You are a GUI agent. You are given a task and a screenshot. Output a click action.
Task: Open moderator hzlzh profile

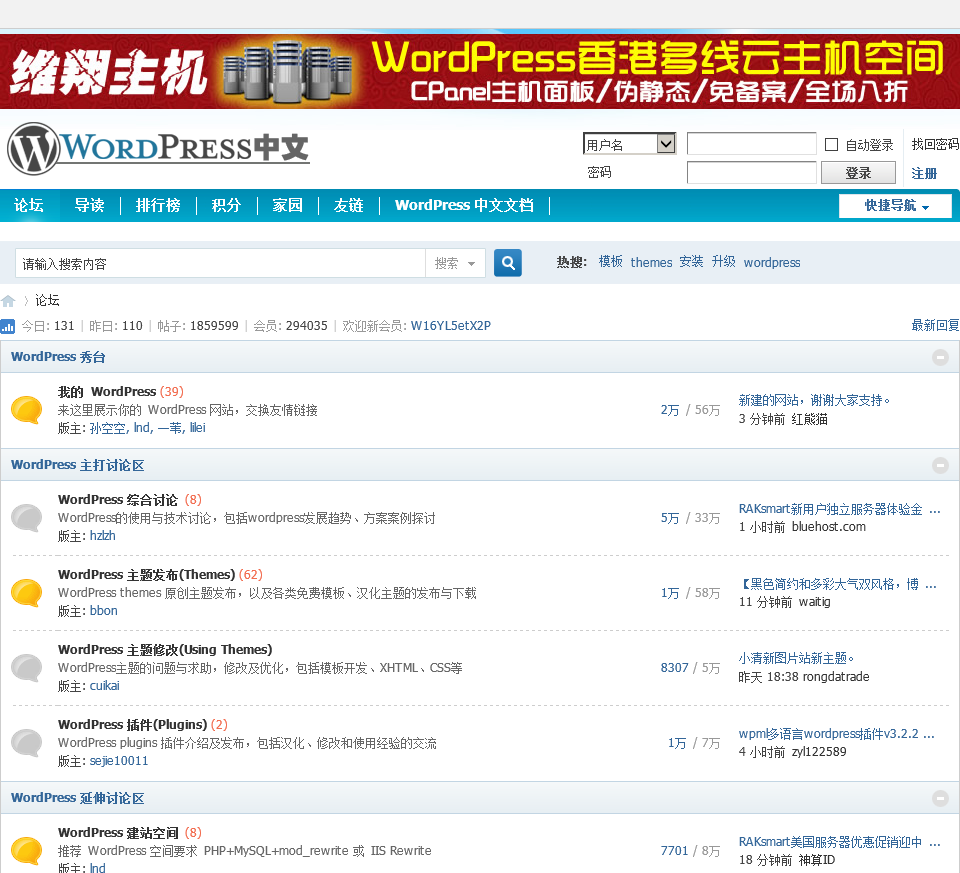[x=103, y=536]
